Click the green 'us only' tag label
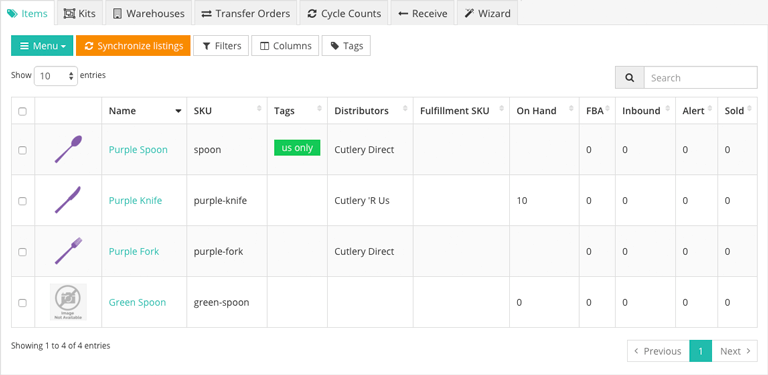 pos(297,148)
